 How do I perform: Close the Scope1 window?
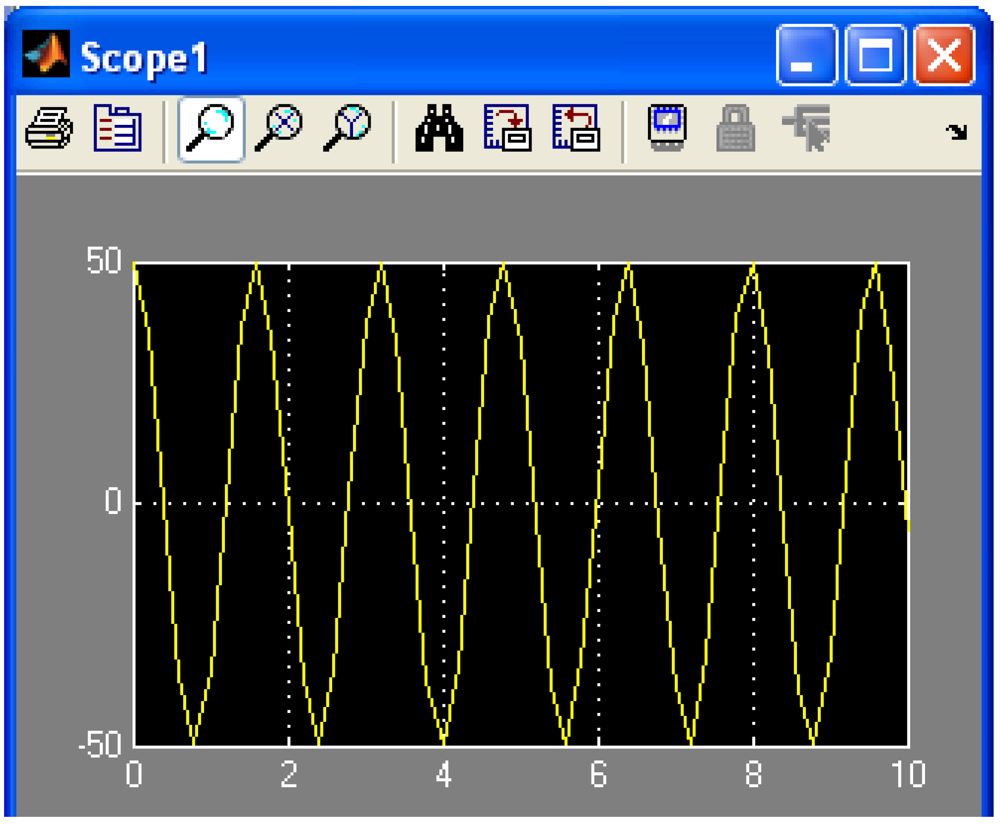(x=944, y=56)
